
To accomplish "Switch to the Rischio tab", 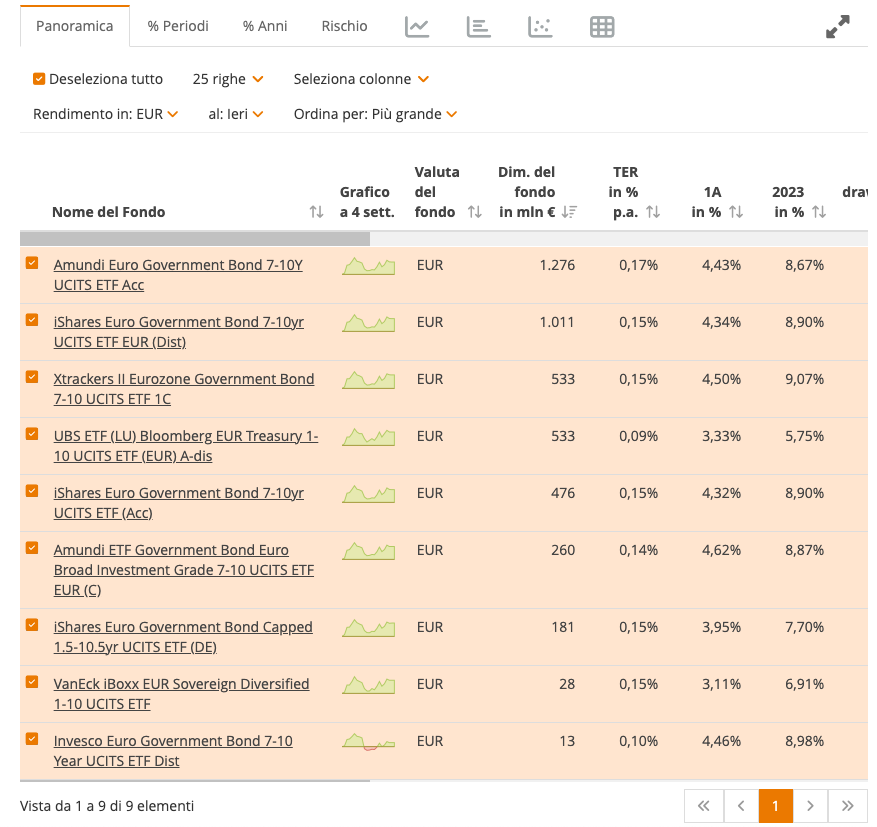I will [x=344, y=27].
